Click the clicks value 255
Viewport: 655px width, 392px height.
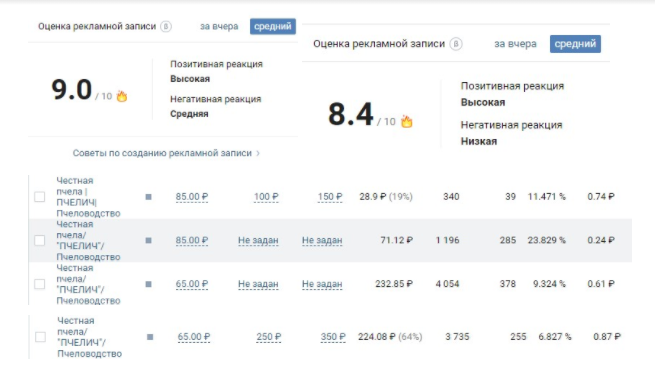(x=518, y=337)
